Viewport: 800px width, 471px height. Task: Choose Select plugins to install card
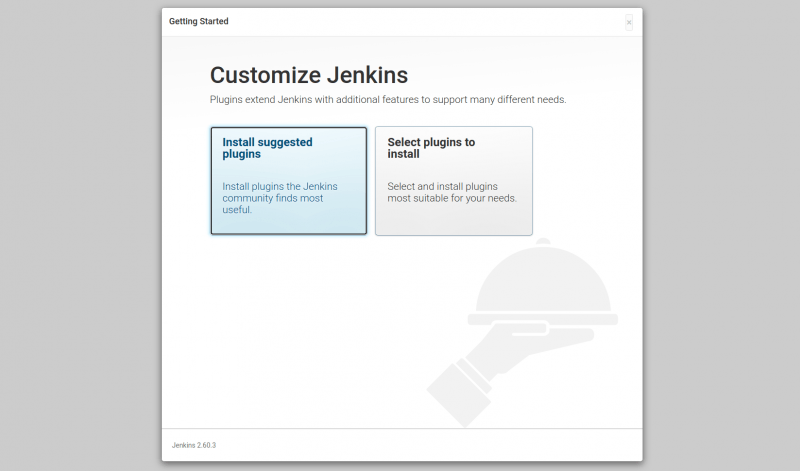(454, 181)
